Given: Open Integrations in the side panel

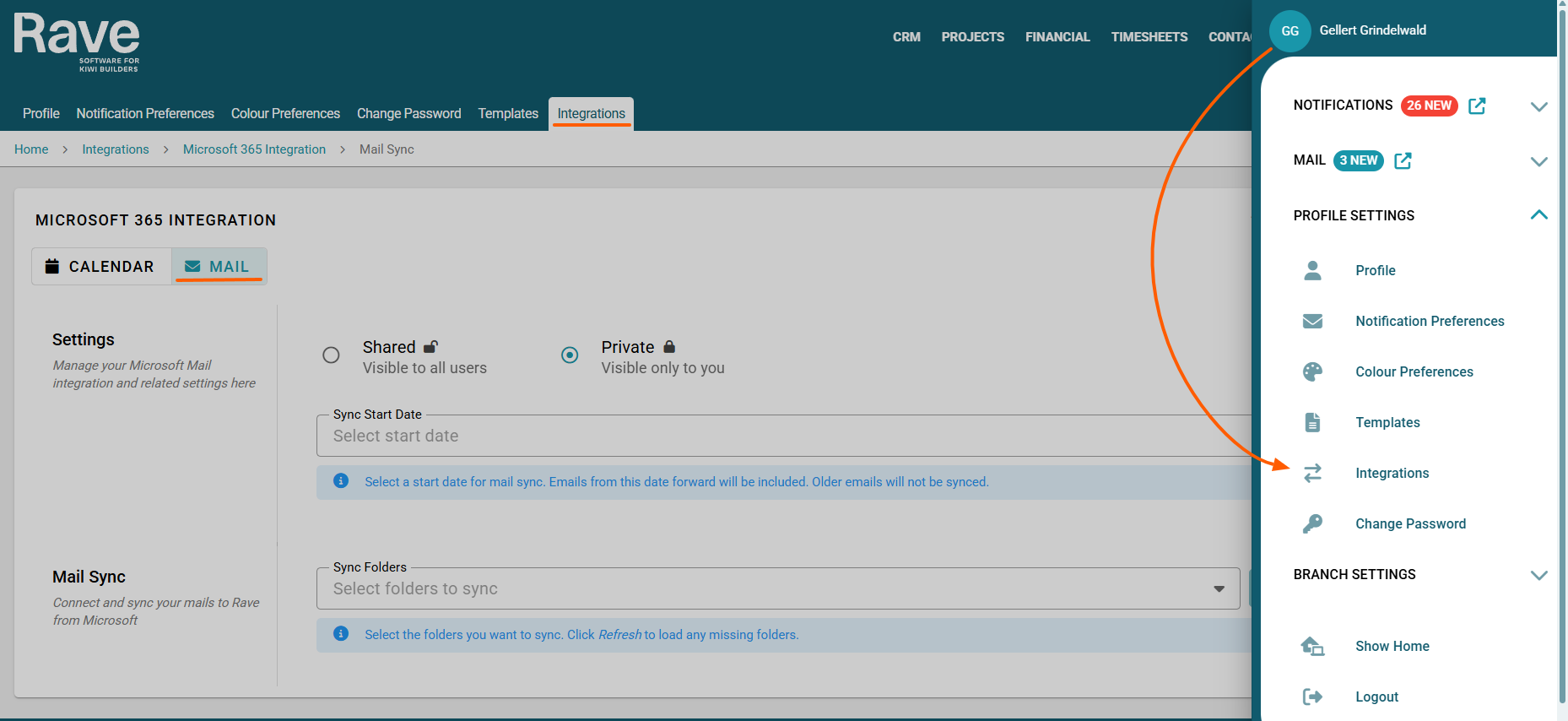Looking at the screenshot, I should pos(1392,473).
